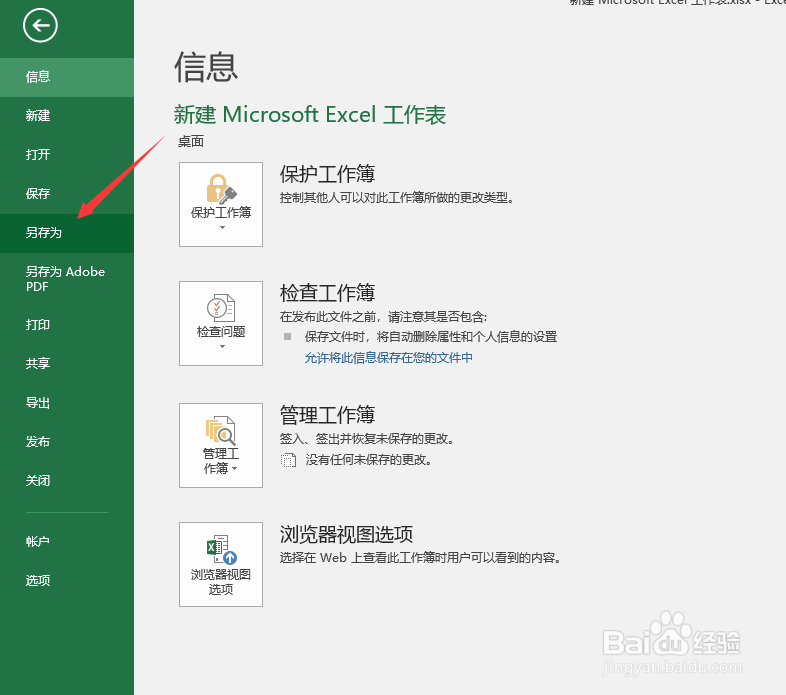Select 另存为 Adobe PDF option
Screen dimensions: 786x695
coord(67,279)
